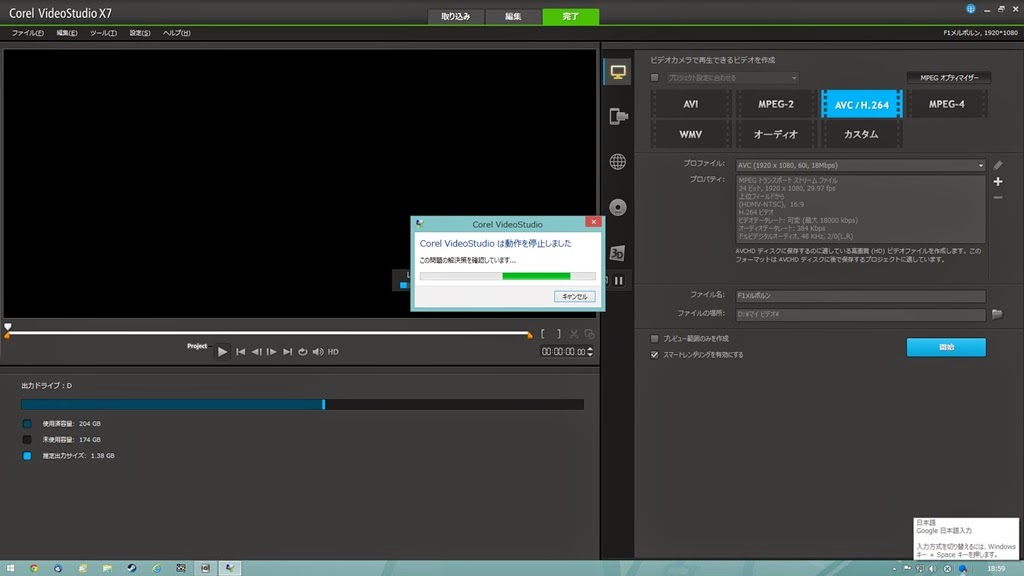Select the Disc output category icon
Image resolution: width=1024 pixels, height=576 pixels.
pos(617,207)
